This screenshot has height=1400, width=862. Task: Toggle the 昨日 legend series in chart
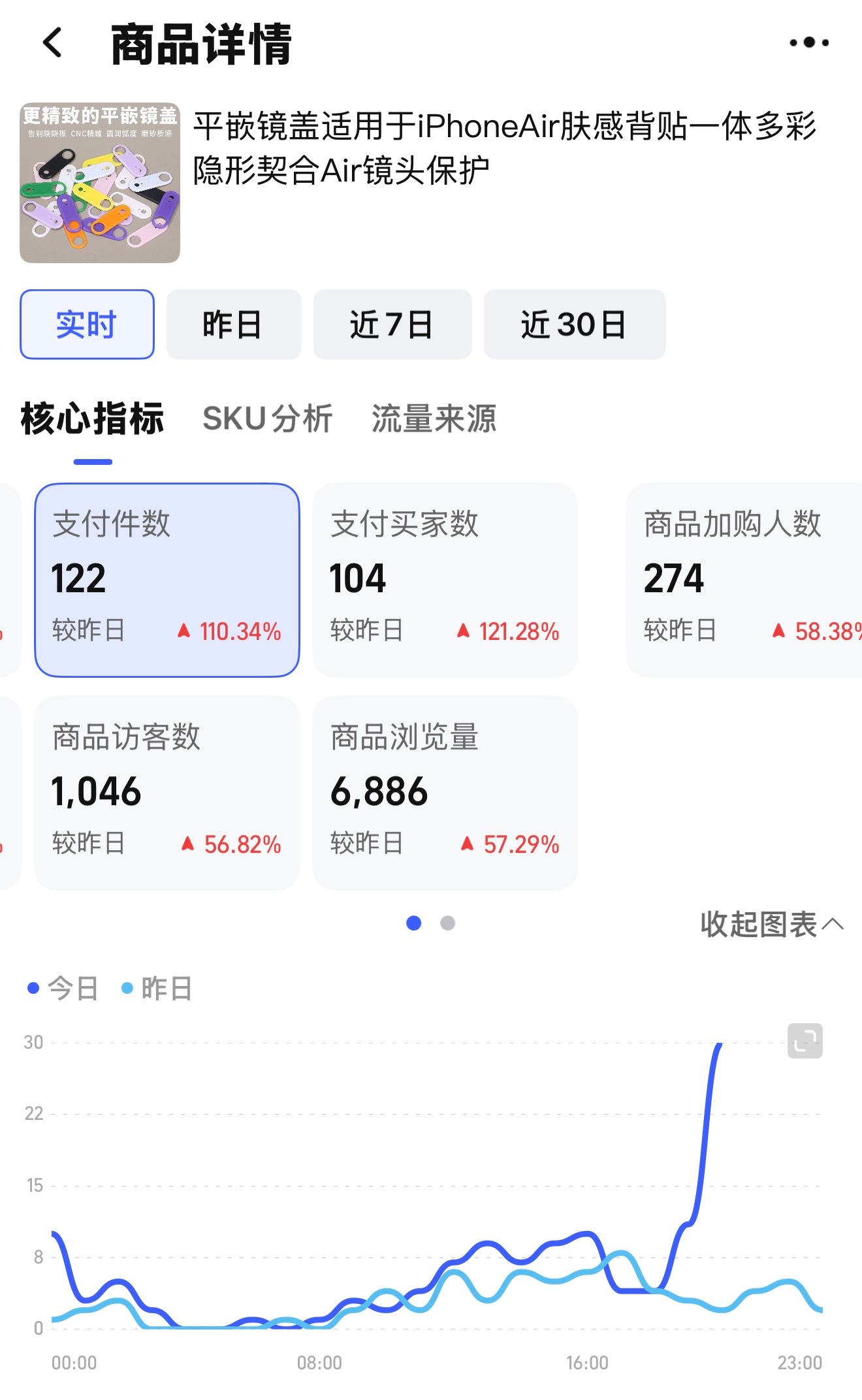(x=157, y=988)
